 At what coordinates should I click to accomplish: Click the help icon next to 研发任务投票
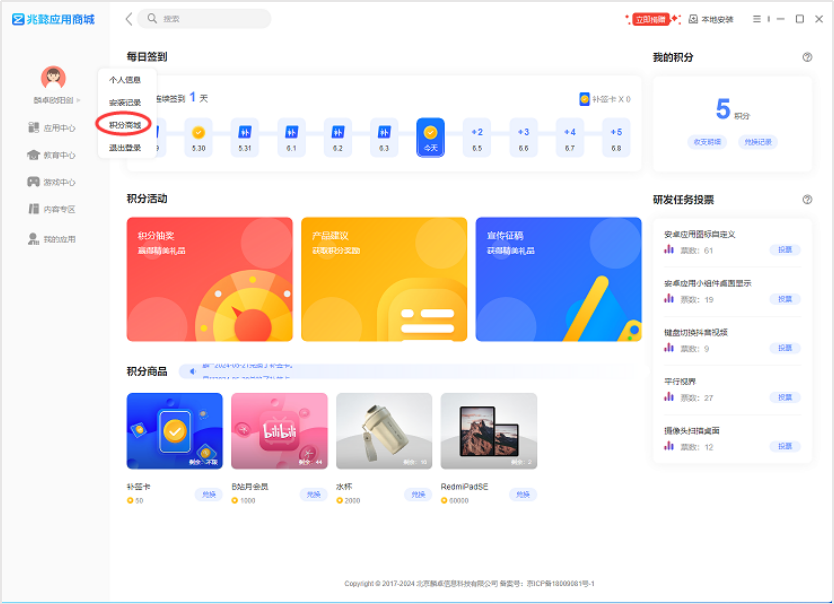click(x=807, y=200)
